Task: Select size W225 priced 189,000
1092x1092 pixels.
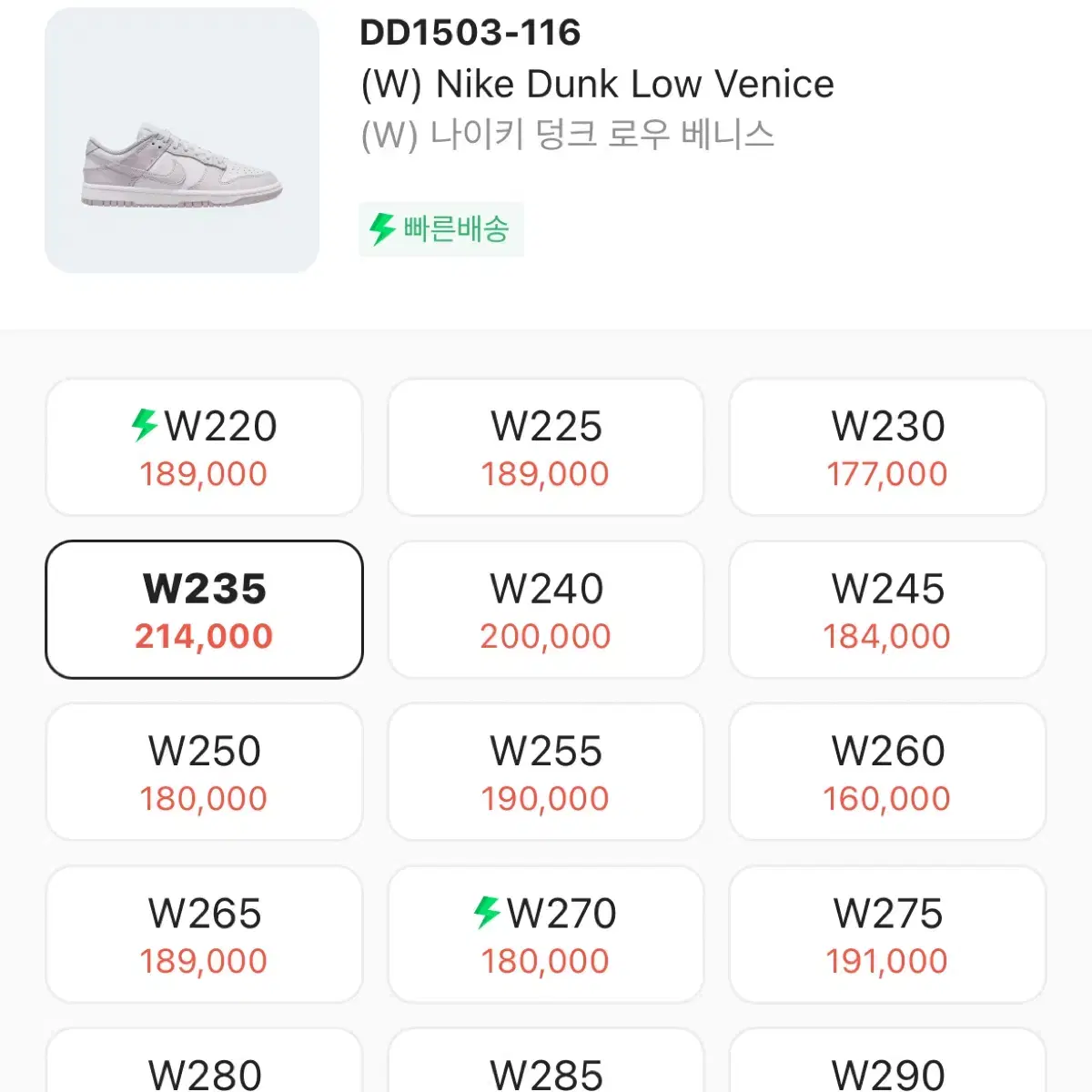Action: [x=546, y=448]
